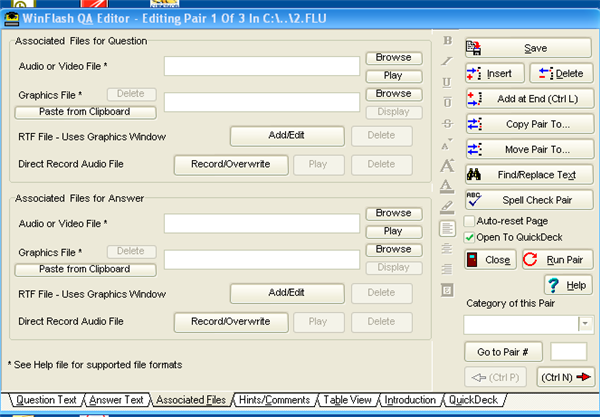This screenshot has width=600, height=417.
Task: Run Spell Check Pair
Action: pyautogui.click(x=530, y=200)
